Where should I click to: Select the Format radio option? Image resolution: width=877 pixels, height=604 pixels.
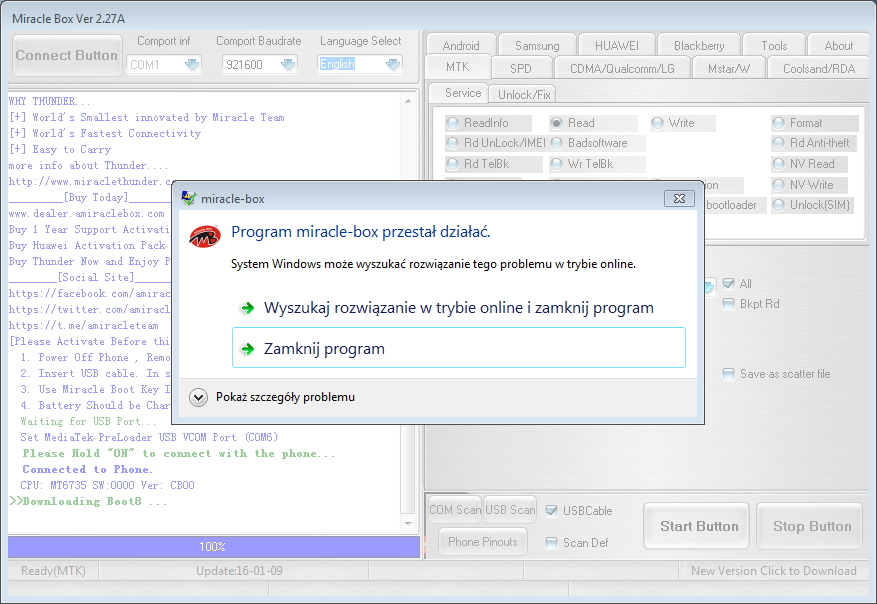[778, 123]
